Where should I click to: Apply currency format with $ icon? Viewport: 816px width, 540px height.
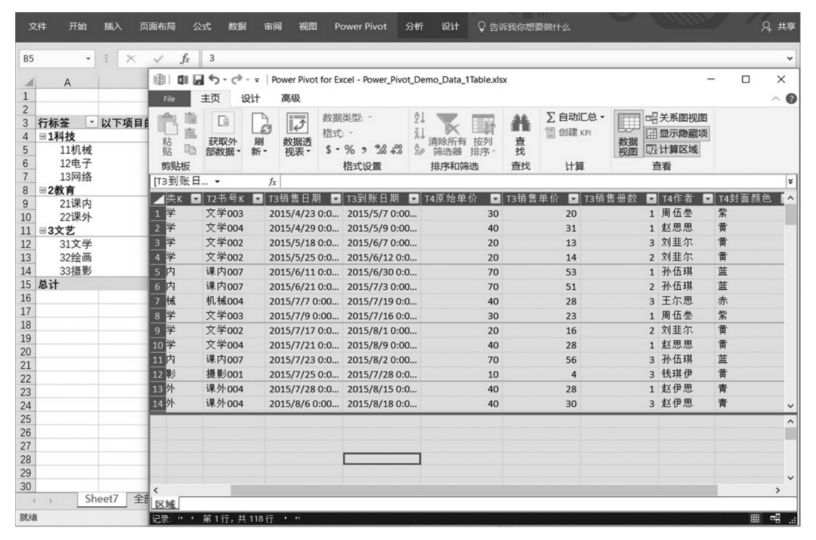(328, 150)
